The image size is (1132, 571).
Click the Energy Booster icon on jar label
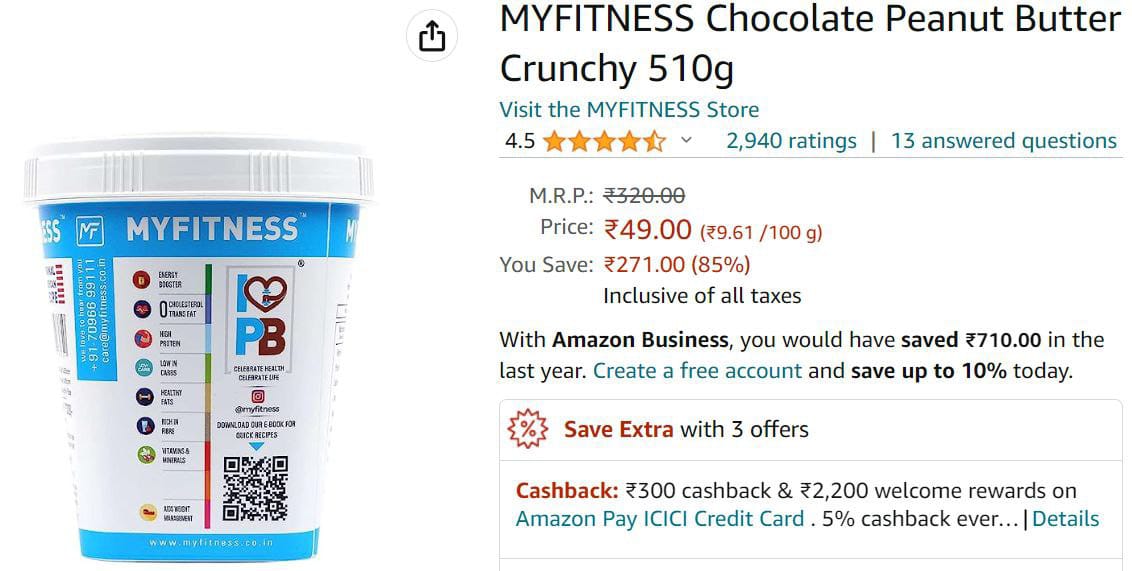(x=142, y=277)
